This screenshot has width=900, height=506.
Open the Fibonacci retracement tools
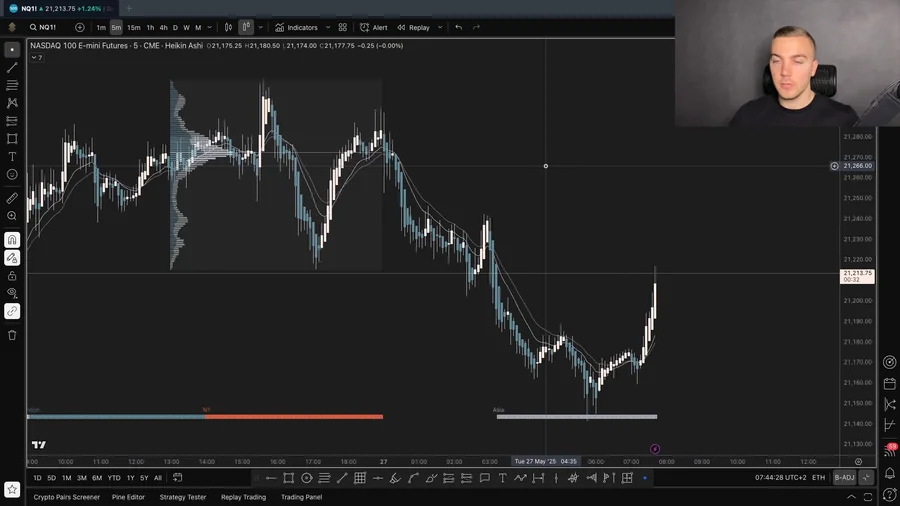[12, 85]
